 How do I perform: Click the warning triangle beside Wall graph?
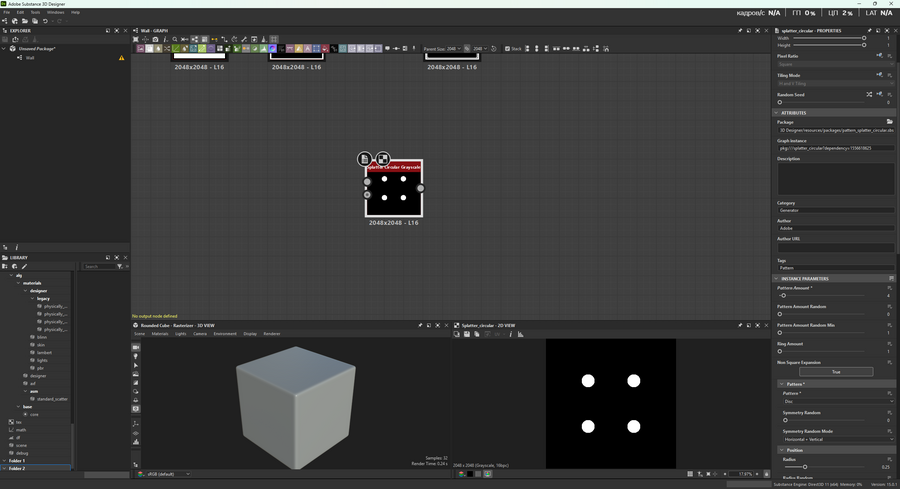click(122, 58)
